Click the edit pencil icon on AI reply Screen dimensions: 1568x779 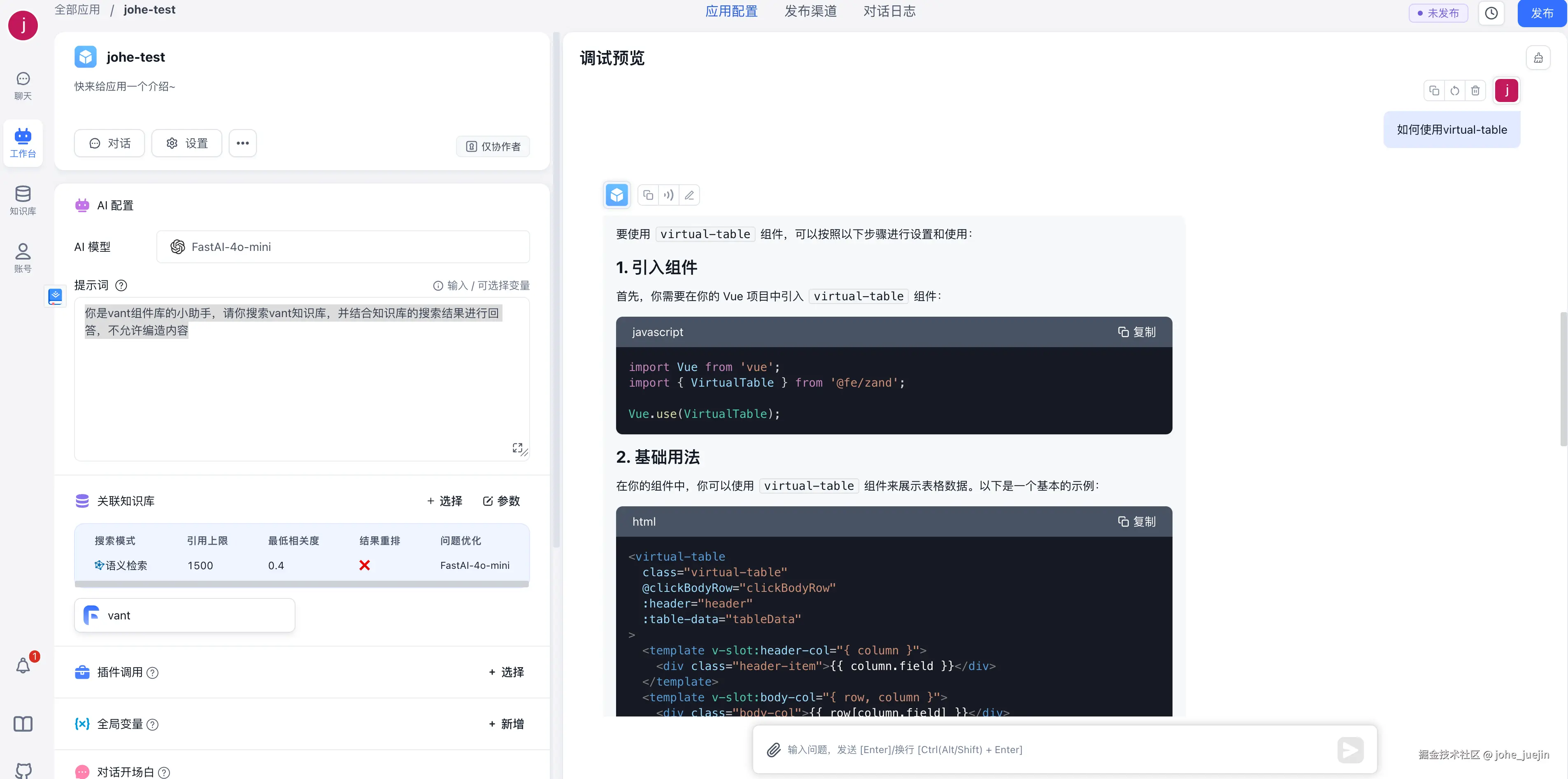(x=689, y=195)
